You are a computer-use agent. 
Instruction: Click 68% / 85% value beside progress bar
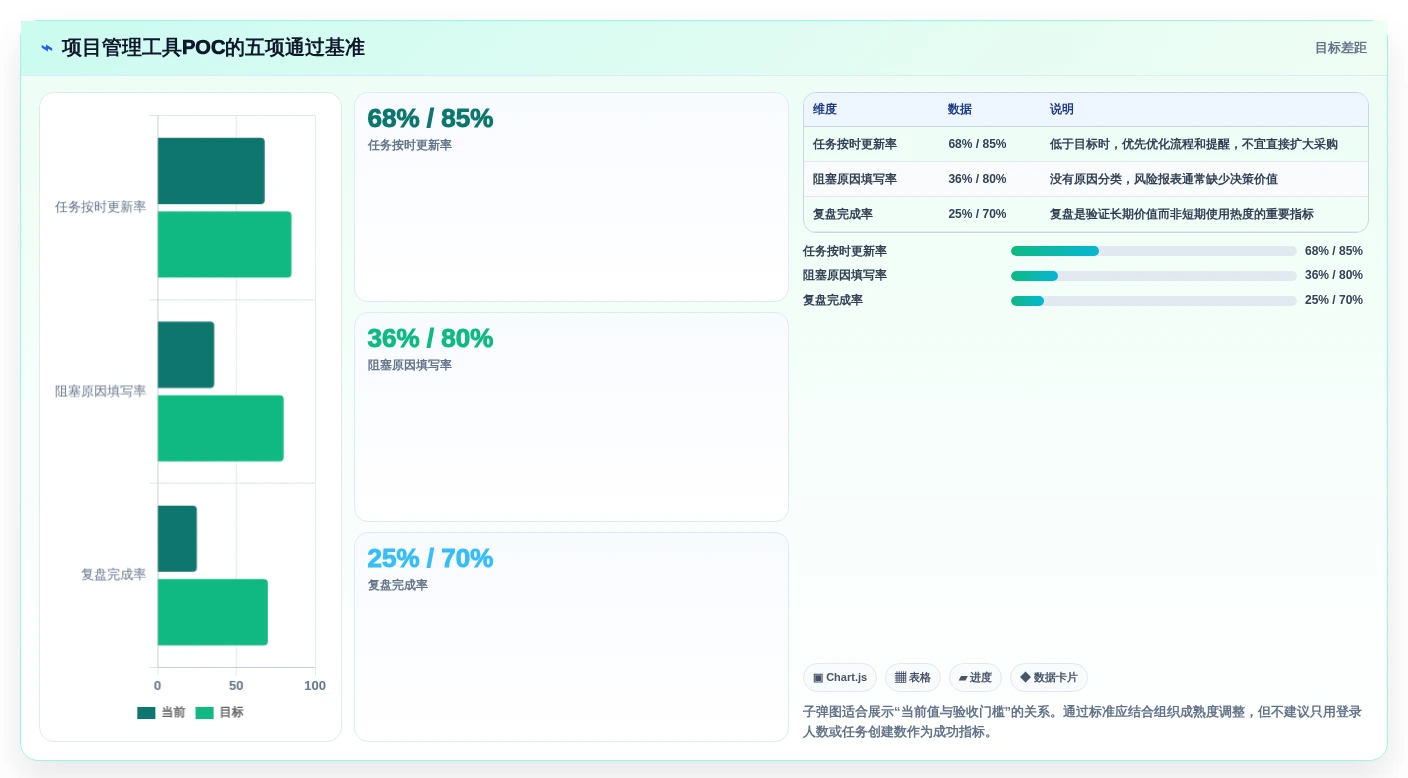(1334, 251)
